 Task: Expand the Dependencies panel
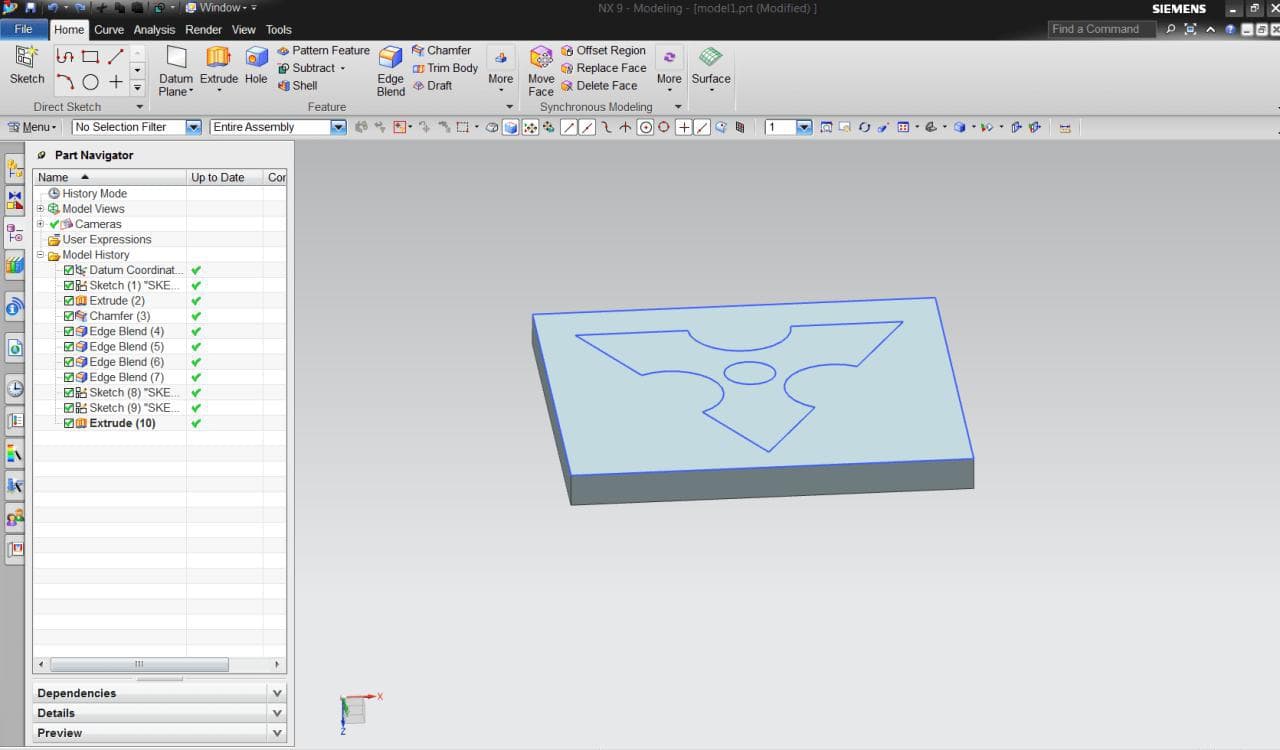pos(160,693)
